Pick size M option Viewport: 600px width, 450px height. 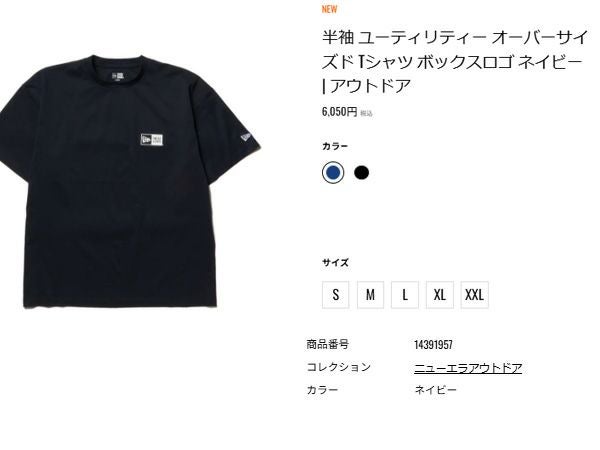click(370, 295)
